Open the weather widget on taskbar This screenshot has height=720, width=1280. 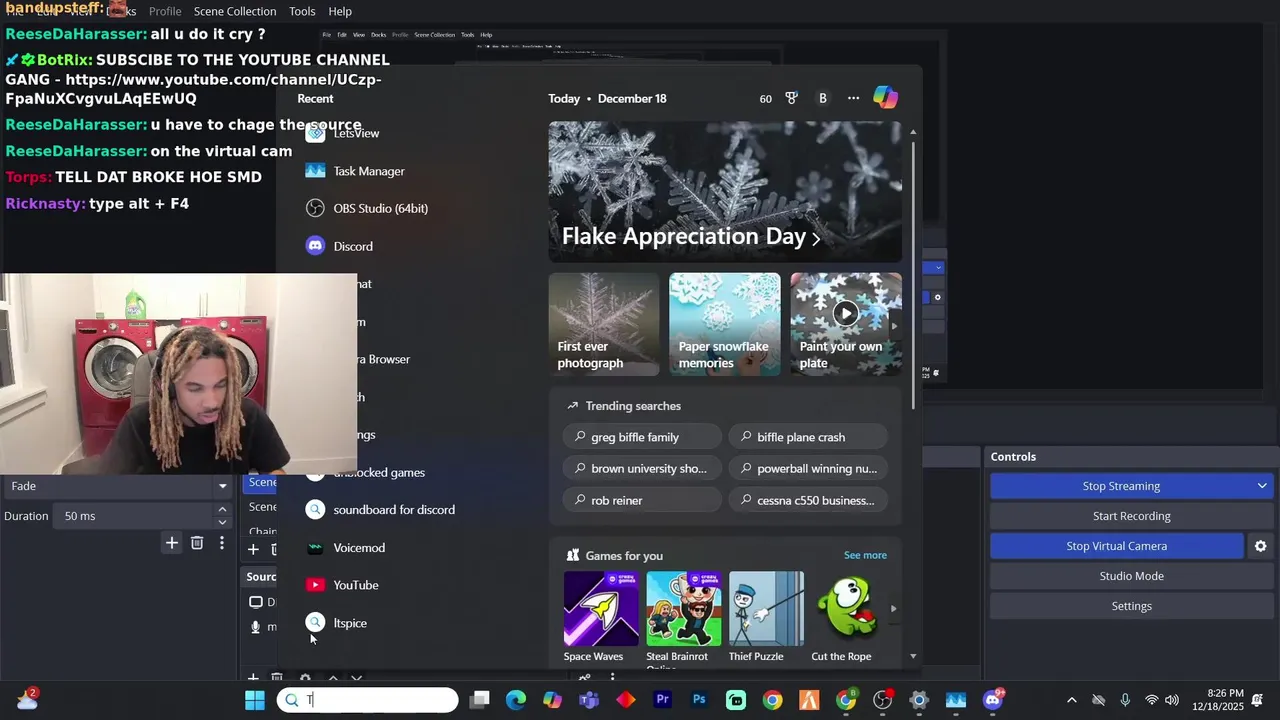(x=27, y=700)
